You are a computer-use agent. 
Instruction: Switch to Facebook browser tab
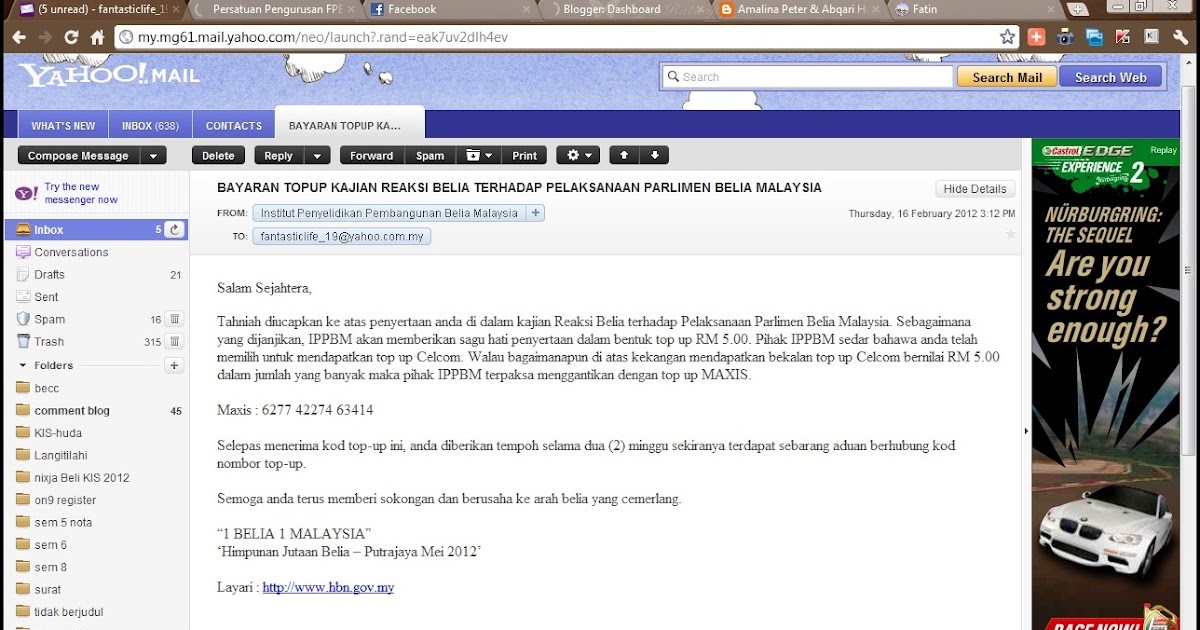450,9
